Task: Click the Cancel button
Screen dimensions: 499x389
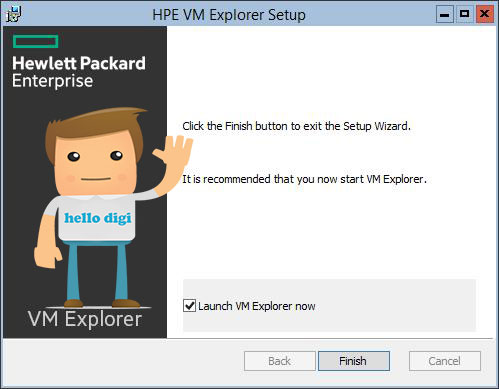Action: click(445, 361)
